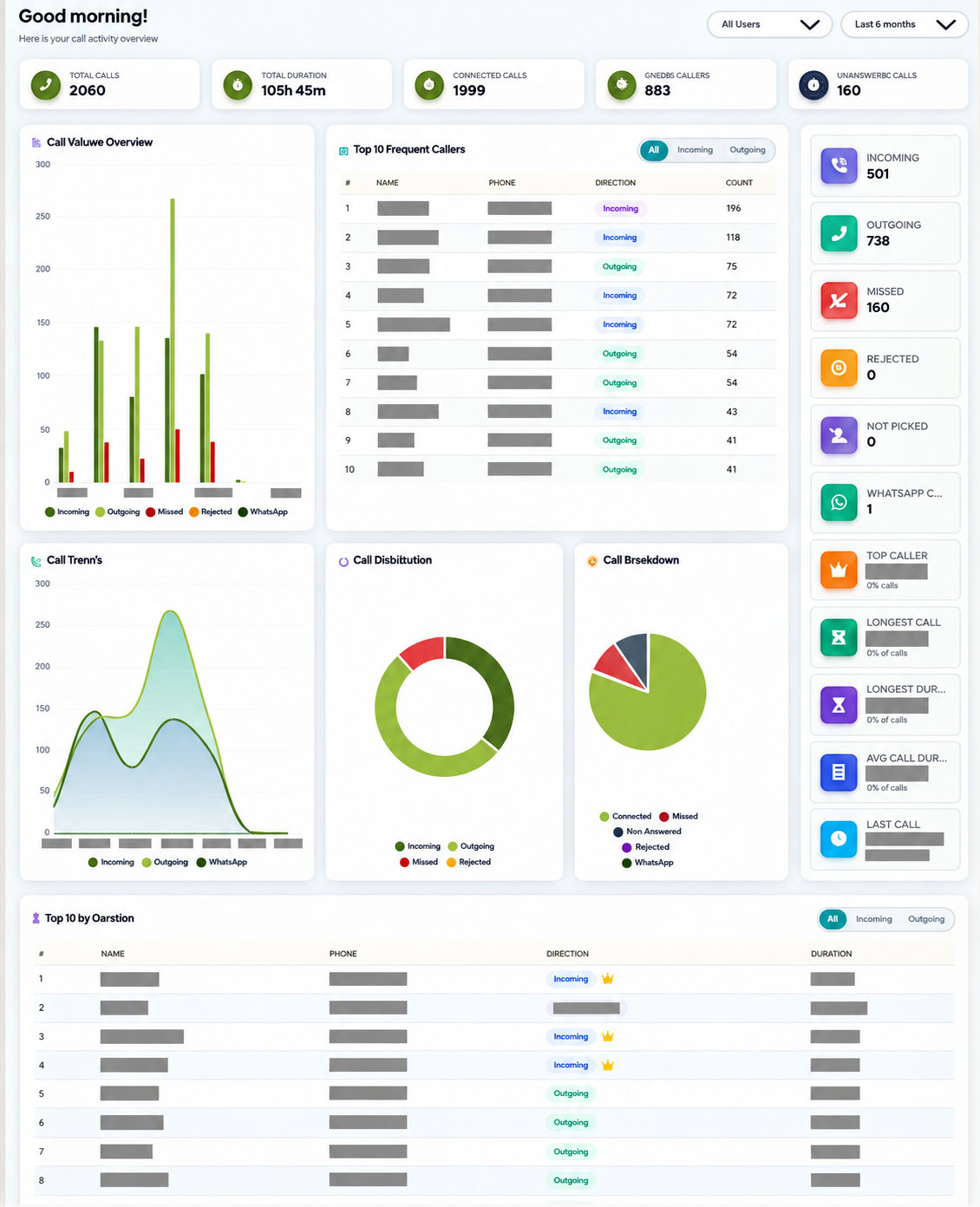
Task: Toggle Incoming legend in Call Volume chart
Action: (68, 512)
